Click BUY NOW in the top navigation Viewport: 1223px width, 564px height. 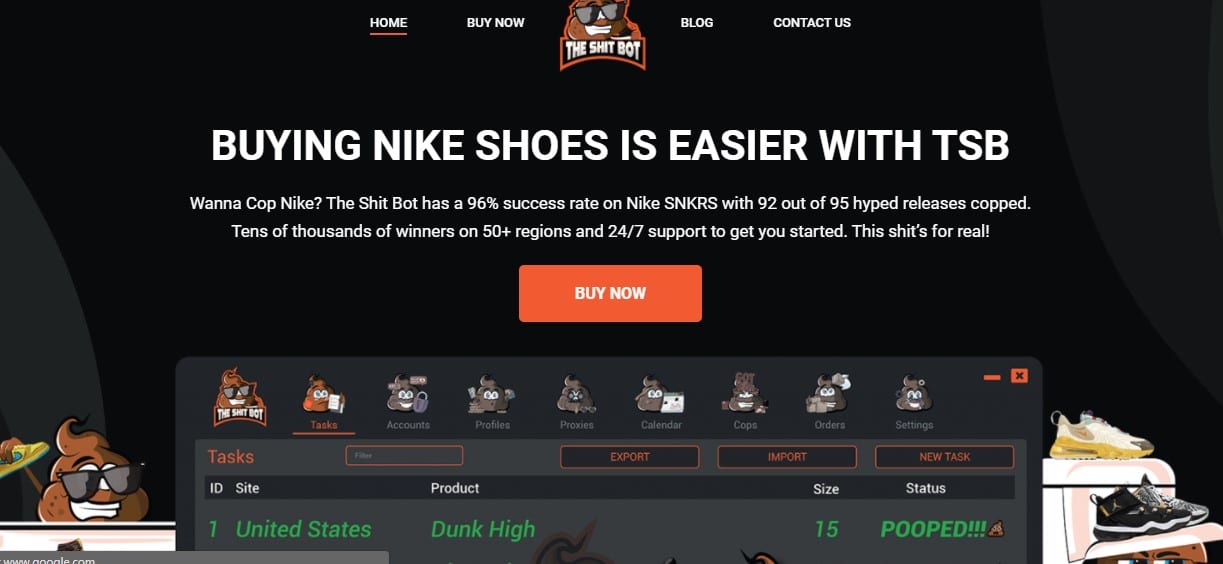coord(495,22)
